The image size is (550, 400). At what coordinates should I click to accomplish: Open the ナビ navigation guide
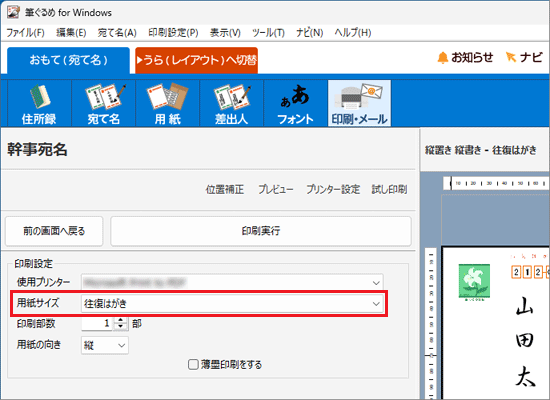(524, 58)
